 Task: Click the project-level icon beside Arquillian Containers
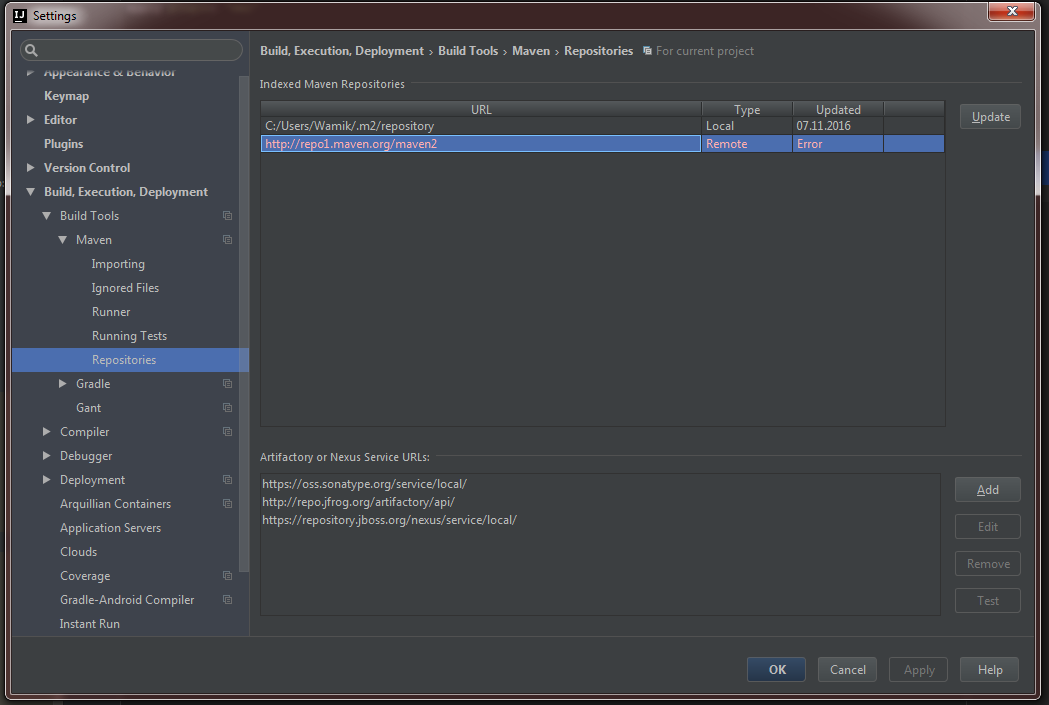coord(227,504)
